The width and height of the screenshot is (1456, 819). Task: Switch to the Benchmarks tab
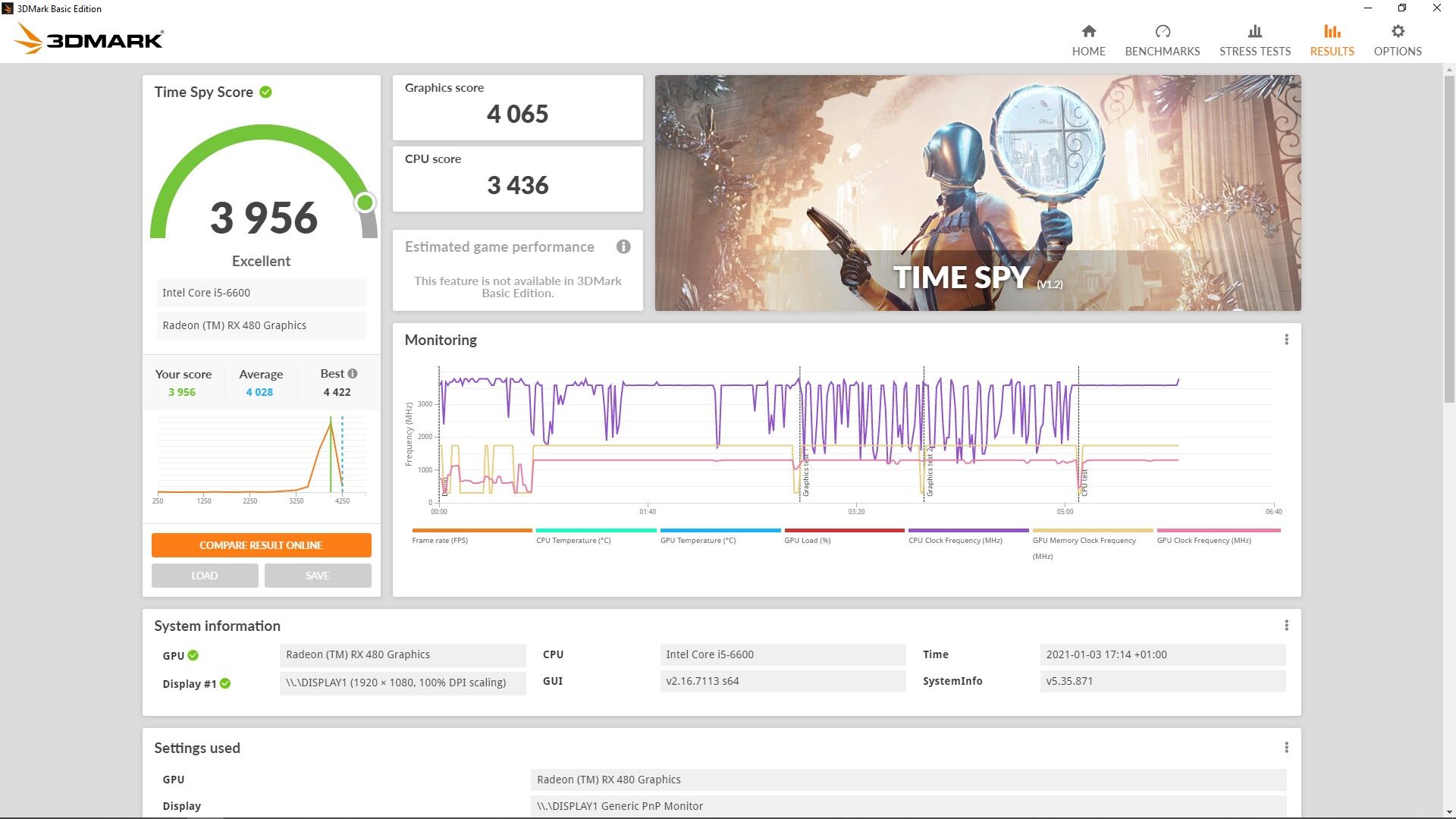(1163, 40)
